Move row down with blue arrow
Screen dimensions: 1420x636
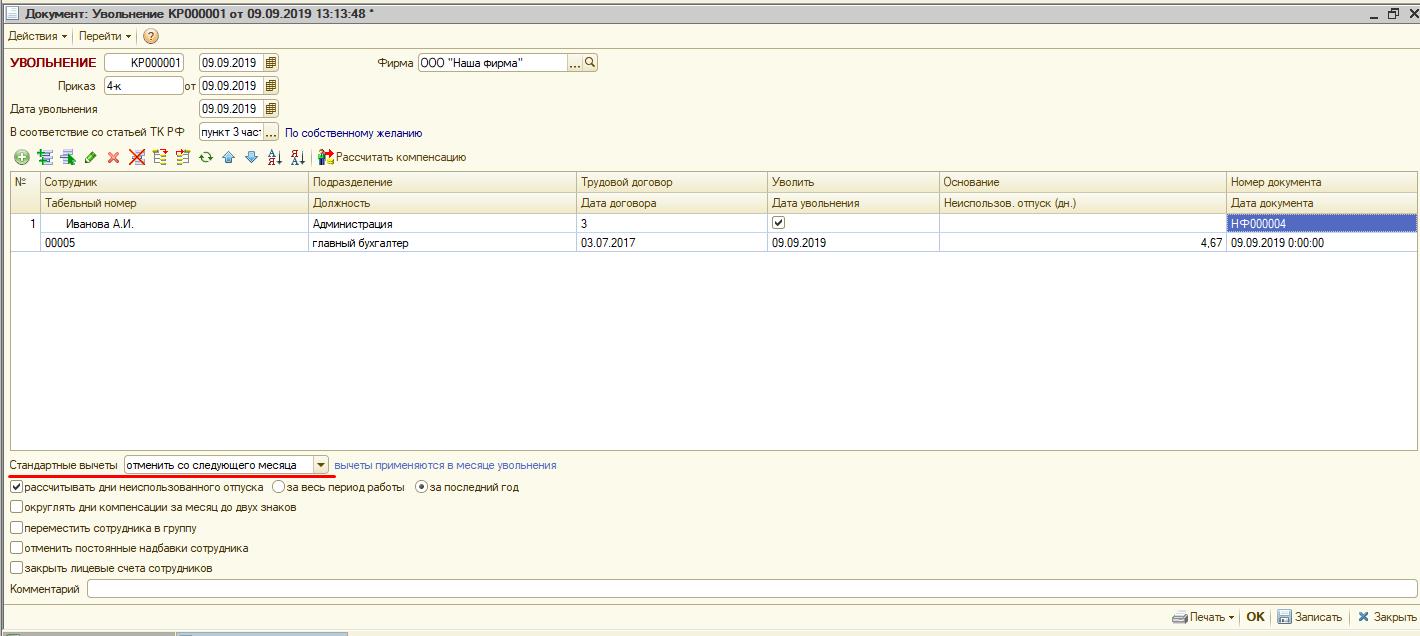coord(251,157)
